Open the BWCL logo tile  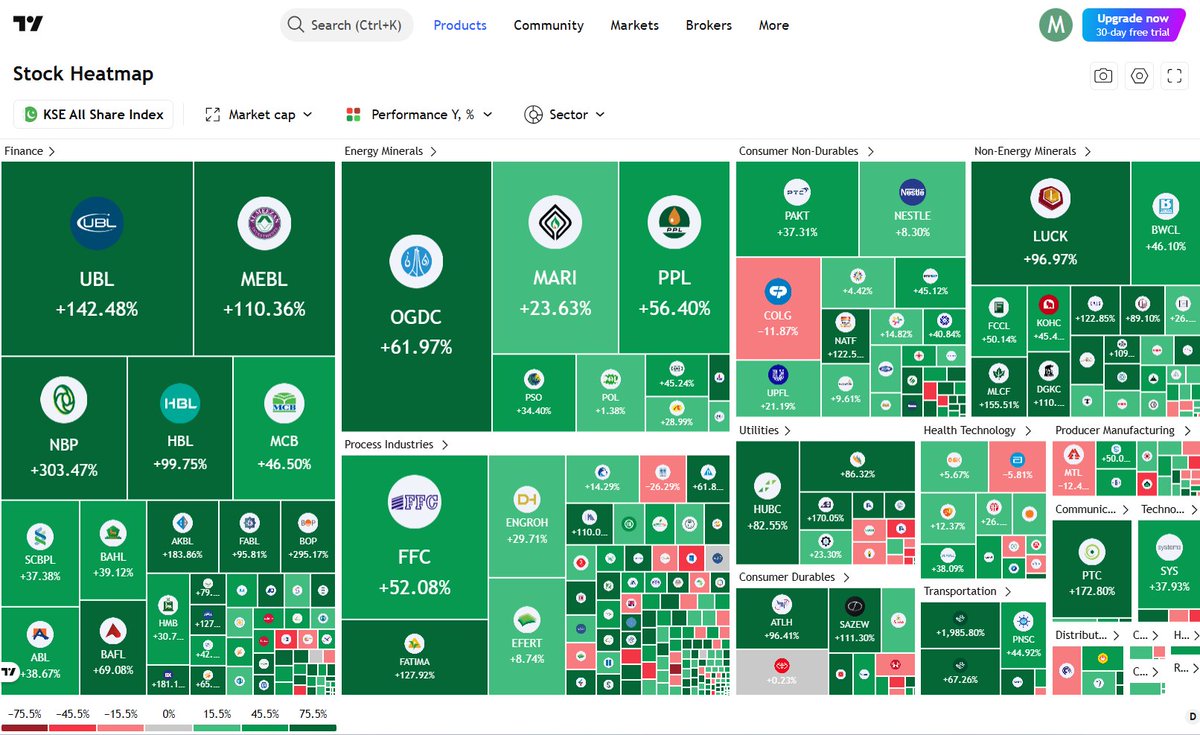1166,207
